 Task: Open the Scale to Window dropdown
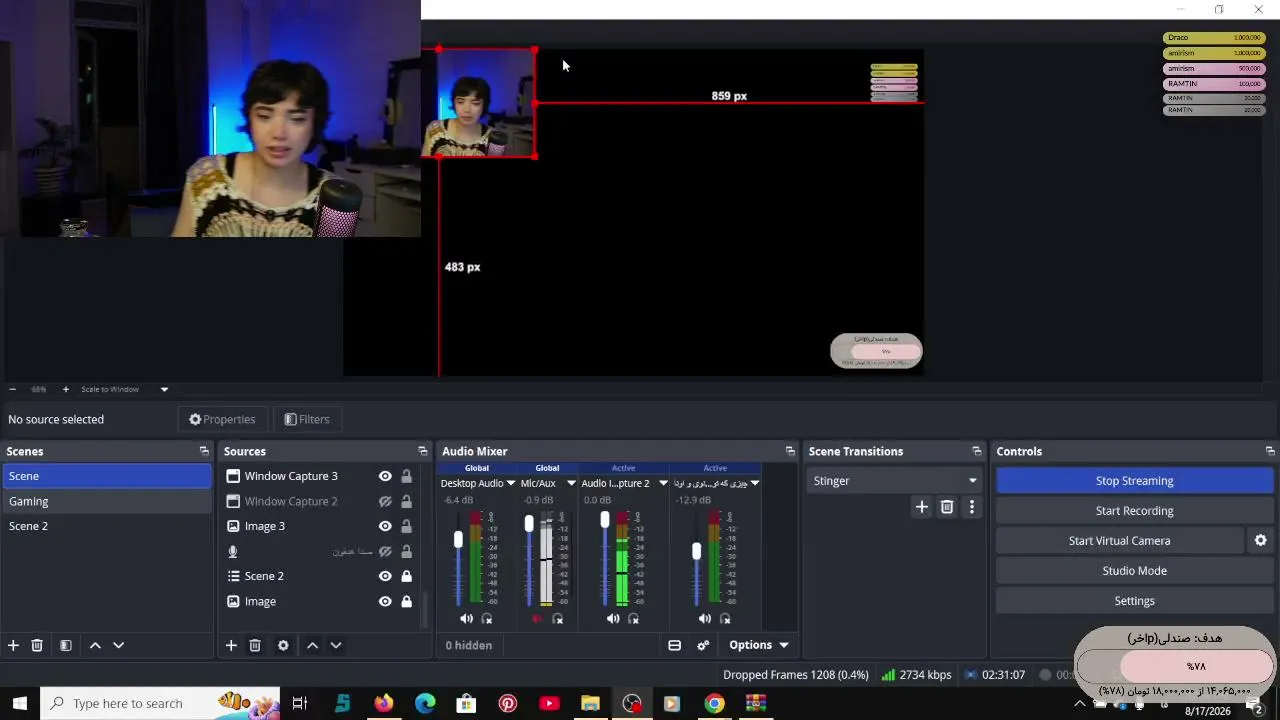(x=164, y=389)
